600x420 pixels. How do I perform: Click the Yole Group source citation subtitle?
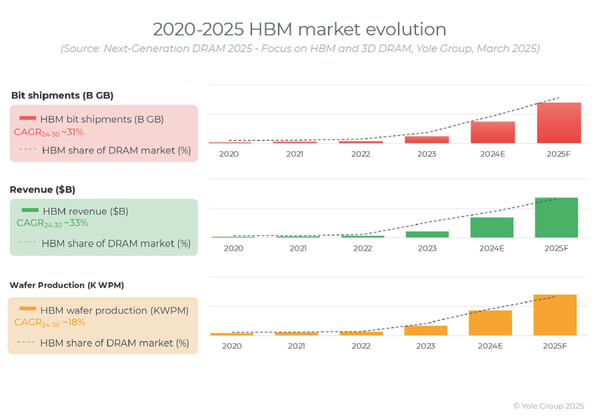pyautogui.click(x=299, y=48)
